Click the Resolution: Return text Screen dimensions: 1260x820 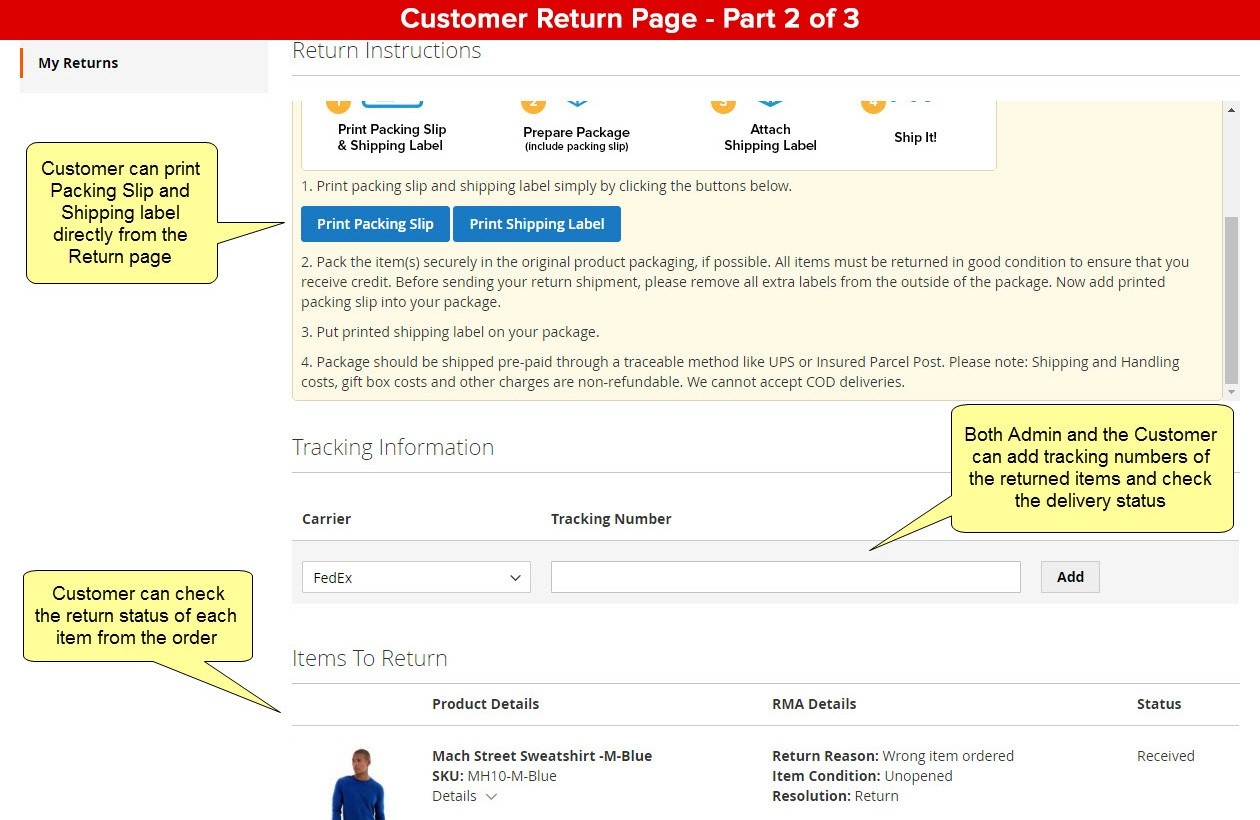tap(835, 796)
